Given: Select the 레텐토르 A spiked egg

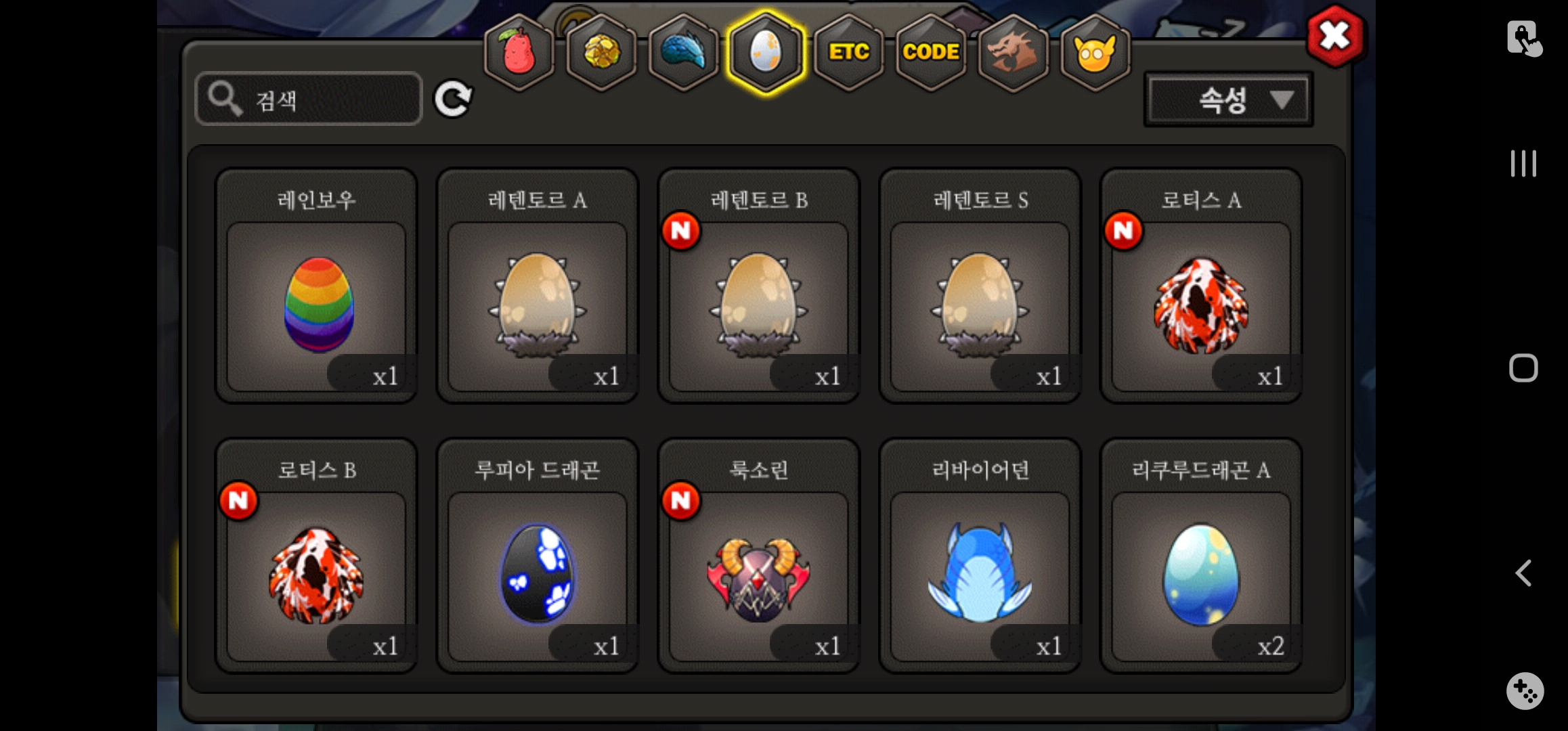Looking at the screenshot, I should [x=538, y=286].
